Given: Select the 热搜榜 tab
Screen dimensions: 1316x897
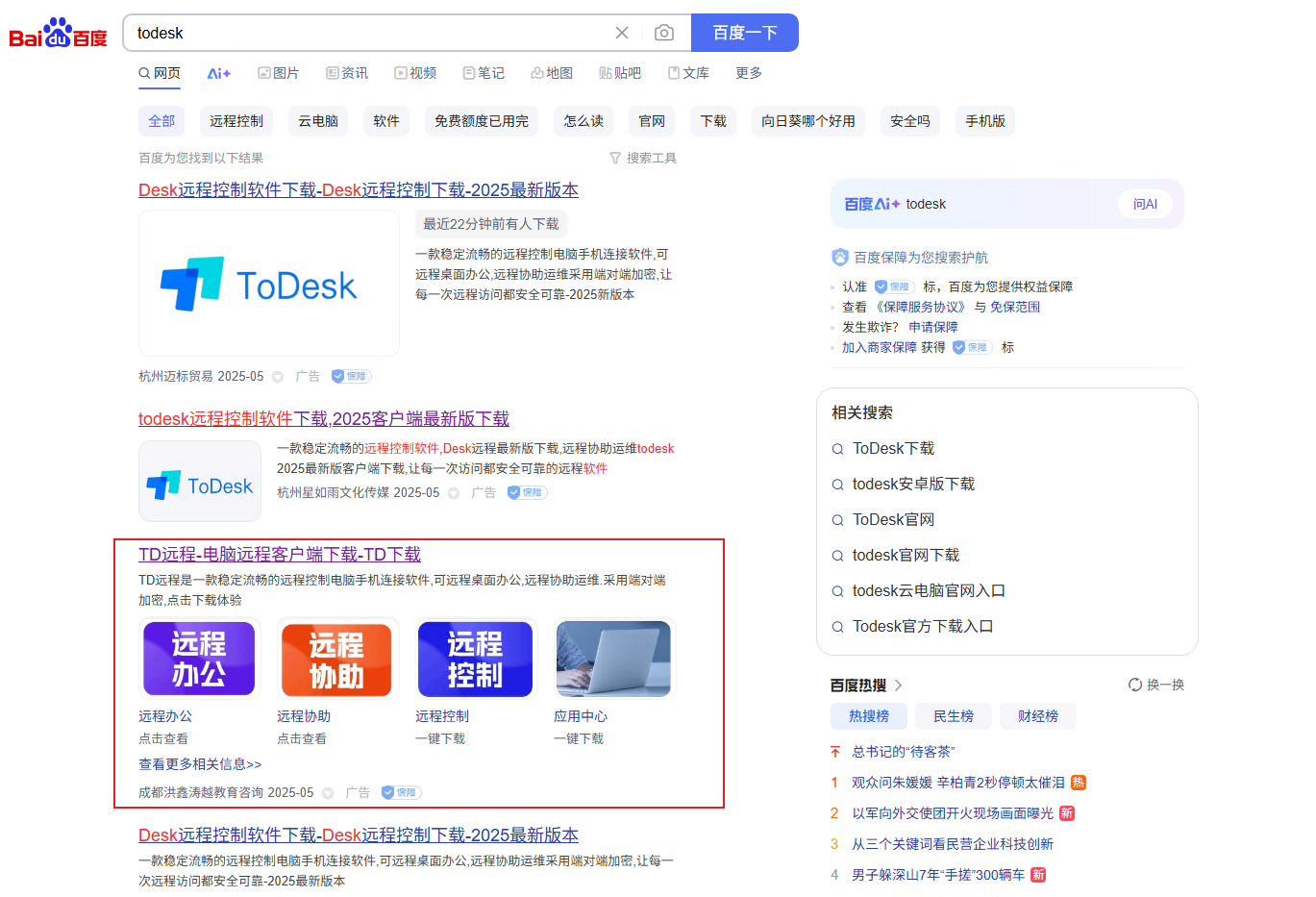Looking at the screenshot, I should 869,716.
